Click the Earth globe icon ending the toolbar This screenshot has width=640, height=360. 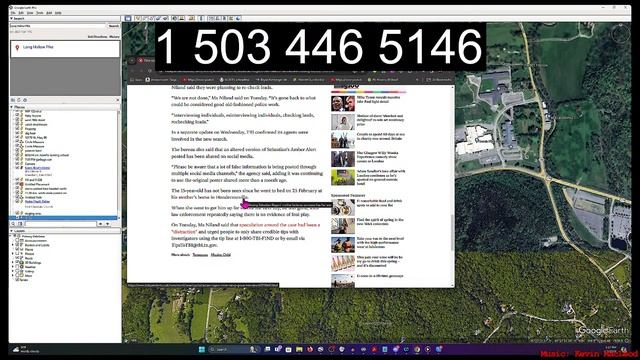click(238, 18)
